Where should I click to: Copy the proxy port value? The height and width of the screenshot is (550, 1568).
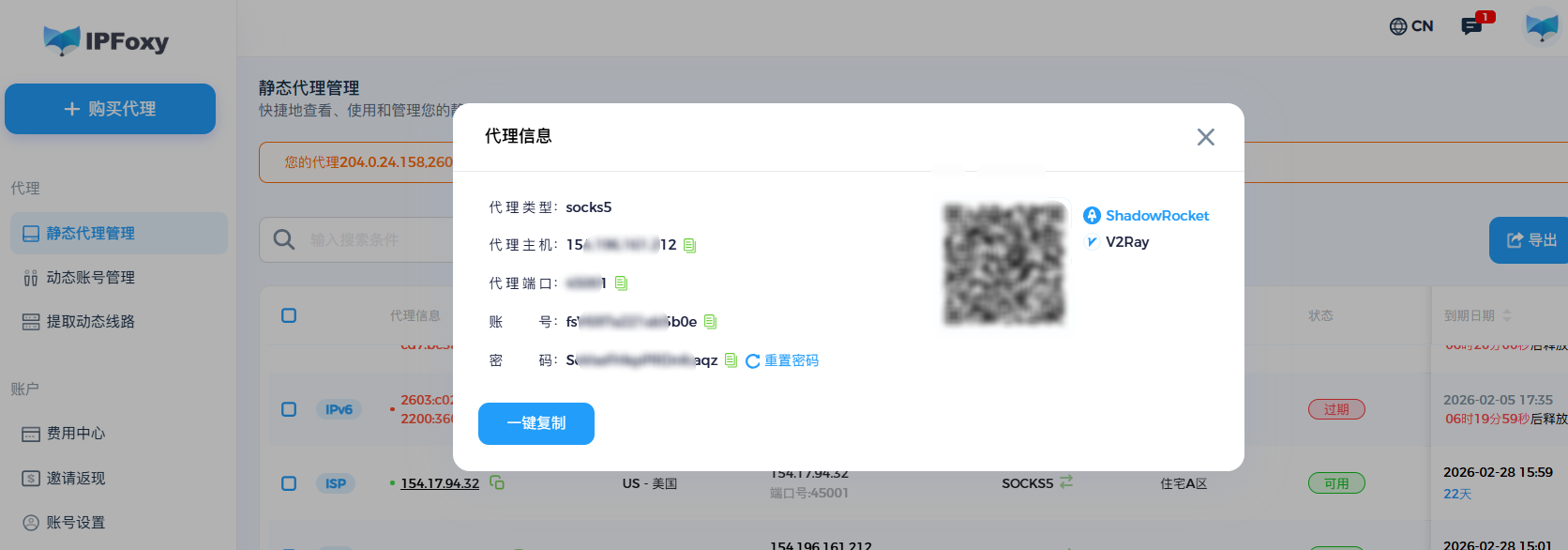click(621, 283)
